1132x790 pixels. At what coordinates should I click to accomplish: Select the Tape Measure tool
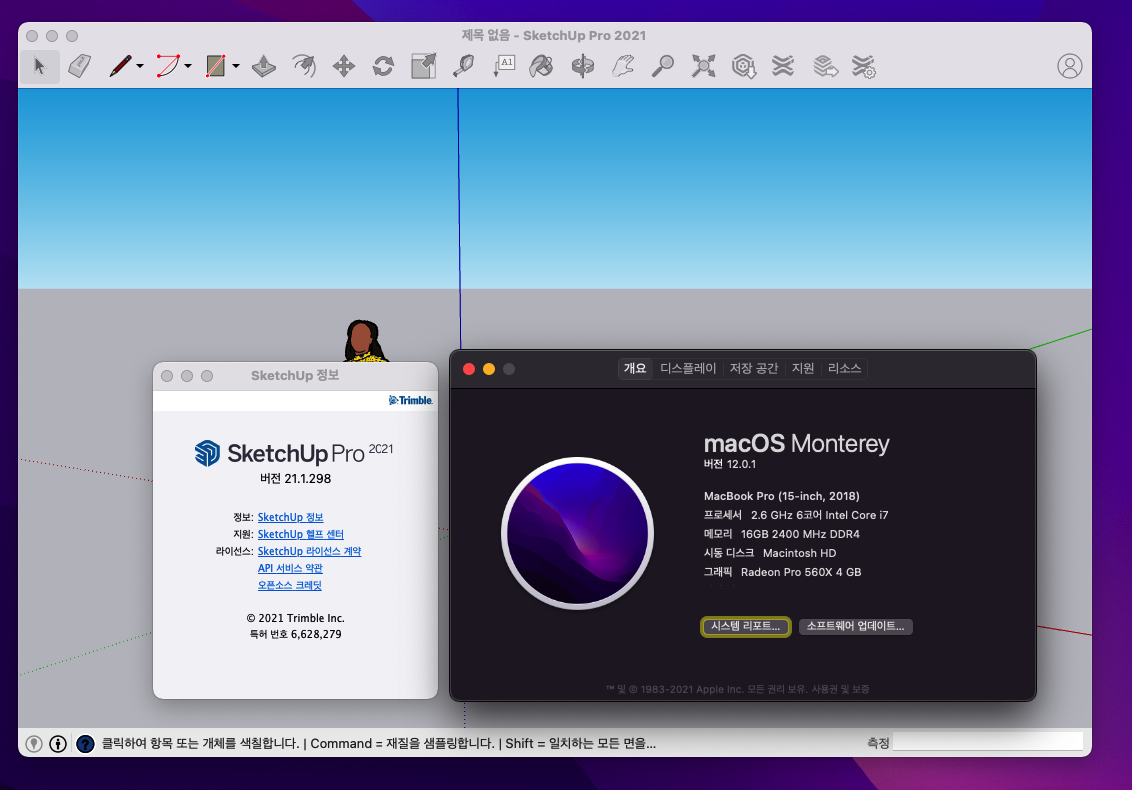tap(463, 66)
